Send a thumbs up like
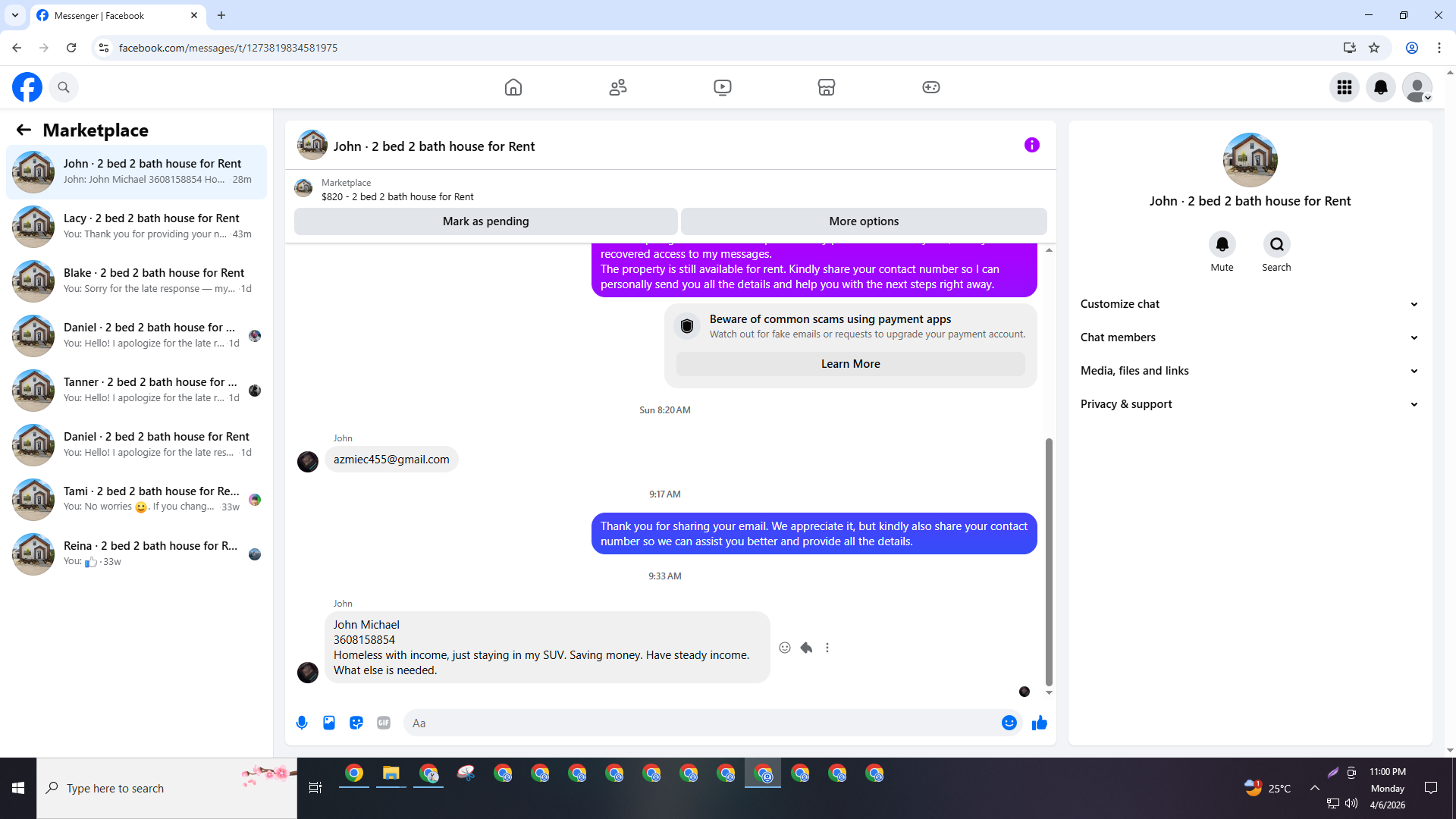 pos(1040,723)
